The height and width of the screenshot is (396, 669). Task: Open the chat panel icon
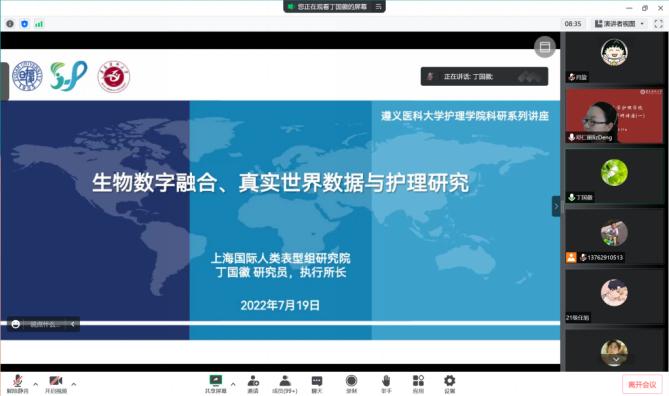(317, 384)
